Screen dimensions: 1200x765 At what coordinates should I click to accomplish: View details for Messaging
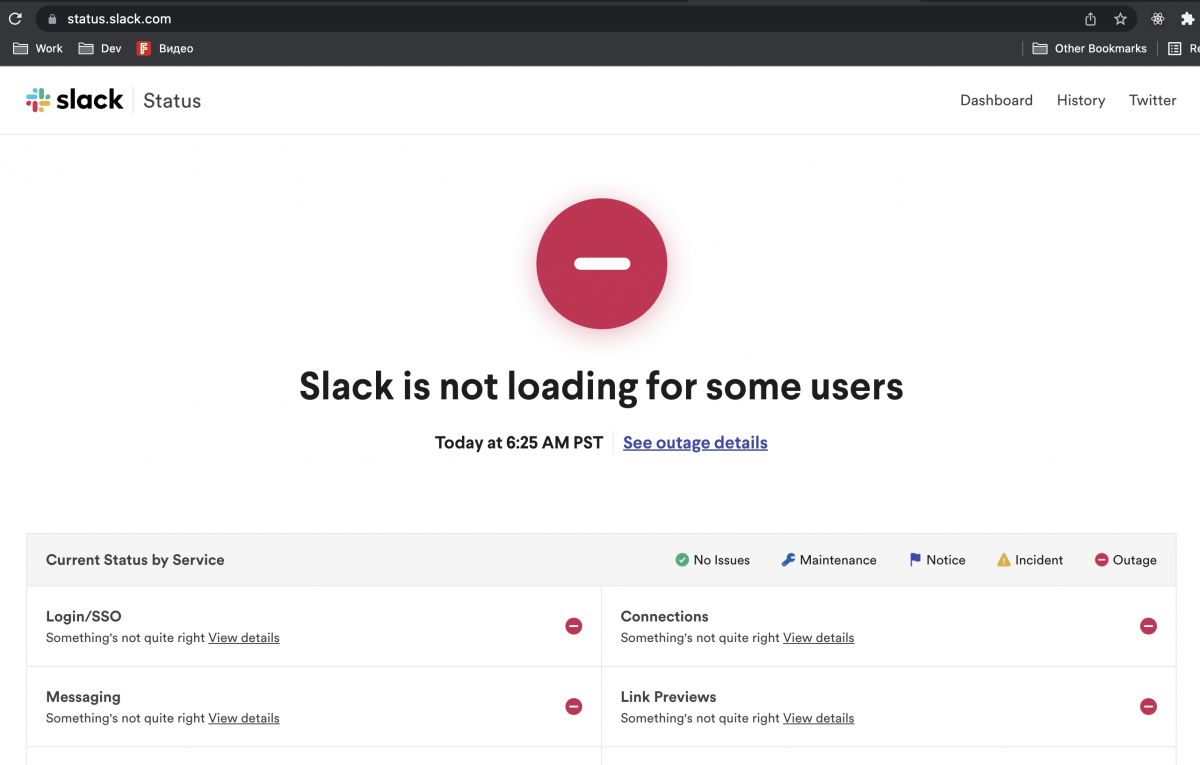pyautogui.click(x=244, y=718)
